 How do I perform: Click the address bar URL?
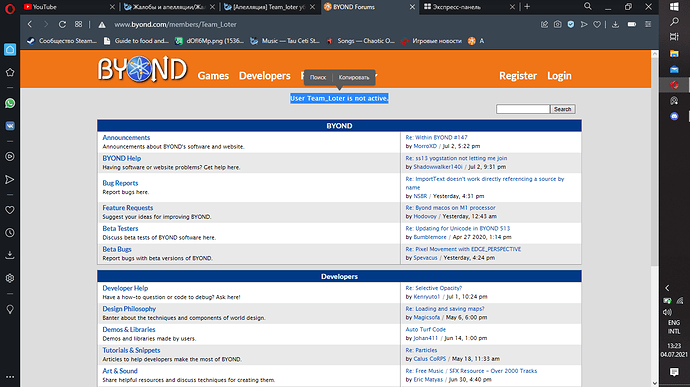tap(176, 25)
